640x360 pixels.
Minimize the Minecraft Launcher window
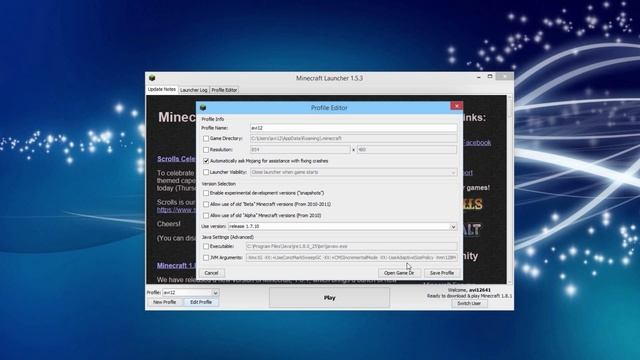pyautogui.click(x=478, y=77)
